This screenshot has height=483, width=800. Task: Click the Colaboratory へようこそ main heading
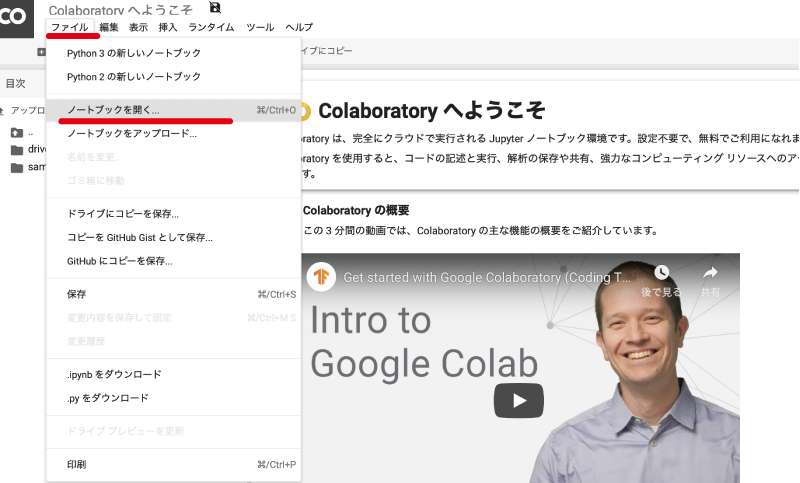point(432,111)
